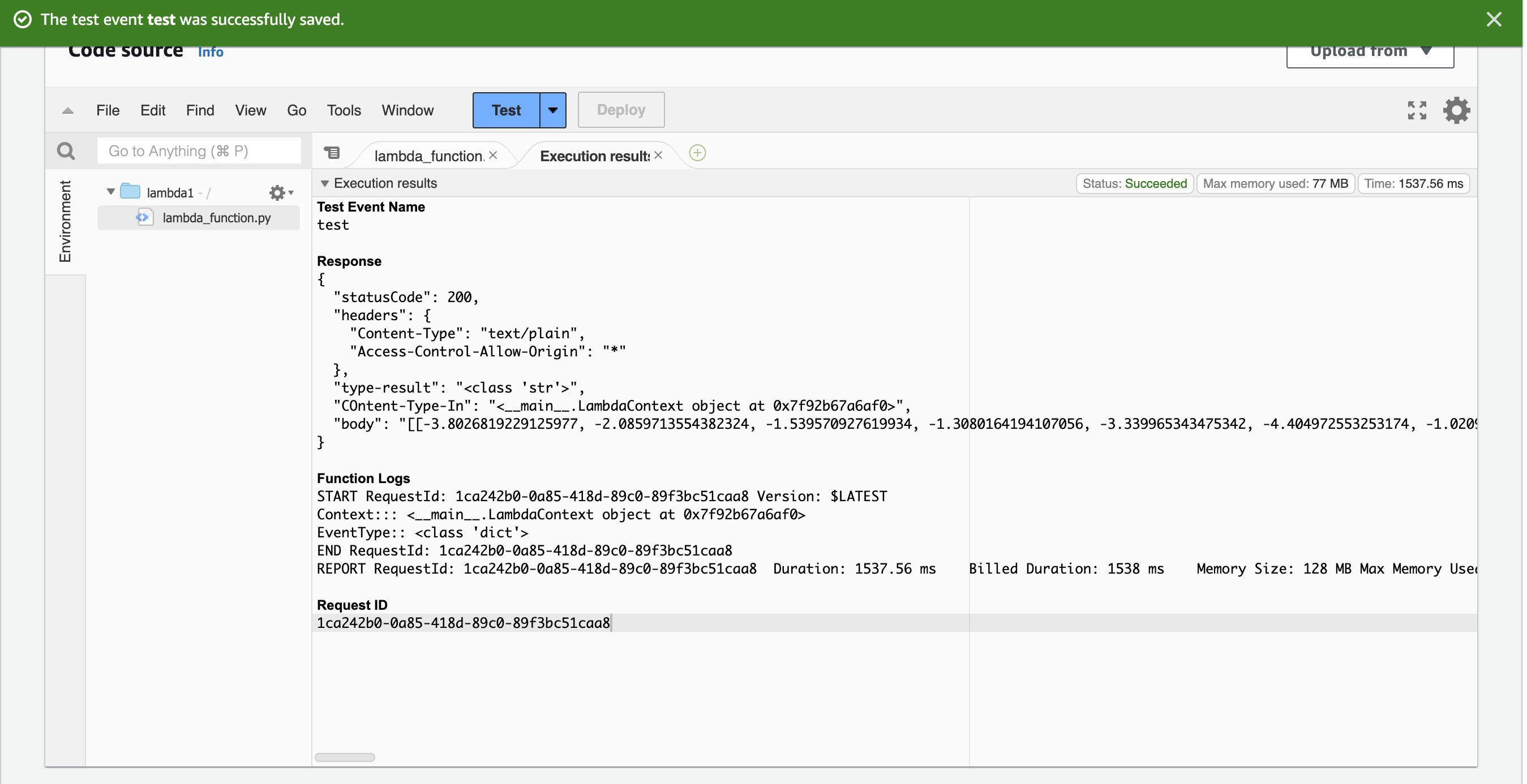Dismiss the green success notification

tap(1493, 20)
